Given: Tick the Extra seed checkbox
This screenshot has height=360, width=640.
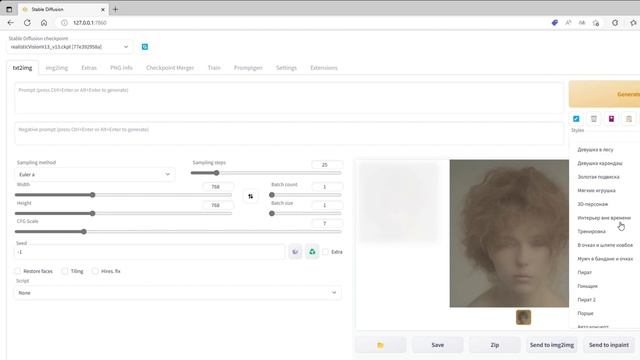Looking at the screenshot, I should tap(325, 252).
